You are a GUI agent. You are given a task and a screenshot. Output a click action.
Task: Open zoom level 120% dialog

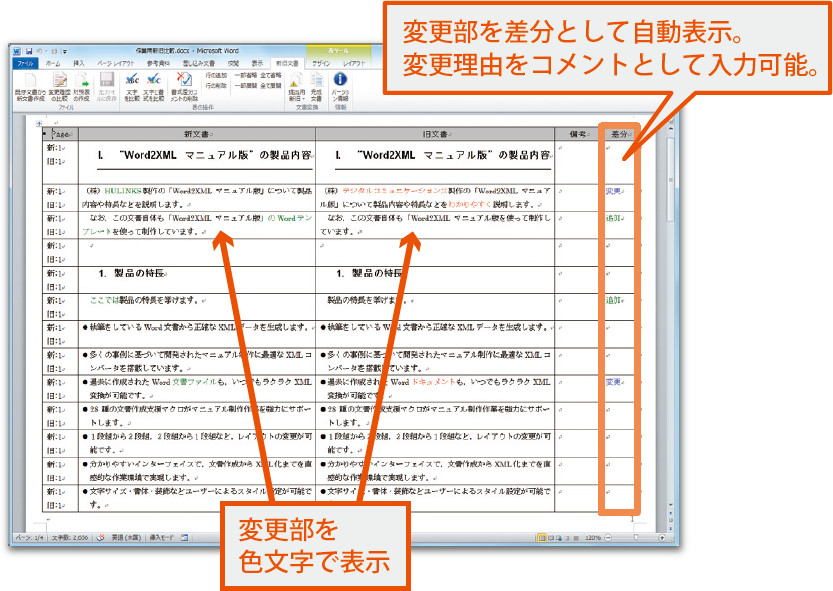pos(595,537)
